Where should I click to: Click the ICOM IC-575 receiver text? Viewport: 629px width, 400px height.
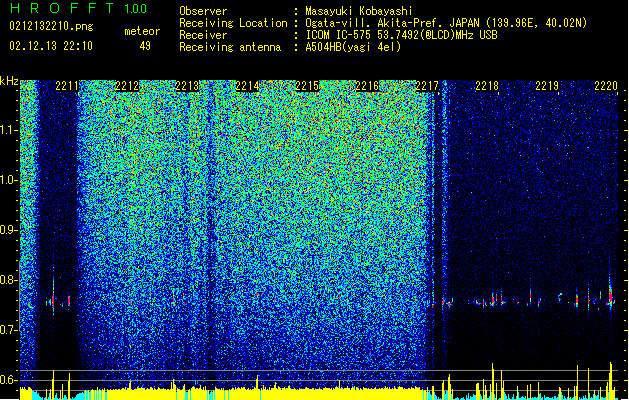(402, 35)
